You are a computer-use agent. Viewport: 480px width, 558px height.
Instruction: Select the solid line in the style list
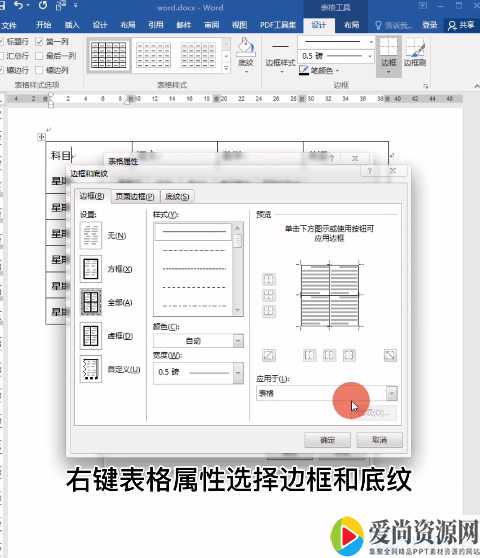[193, 232]
